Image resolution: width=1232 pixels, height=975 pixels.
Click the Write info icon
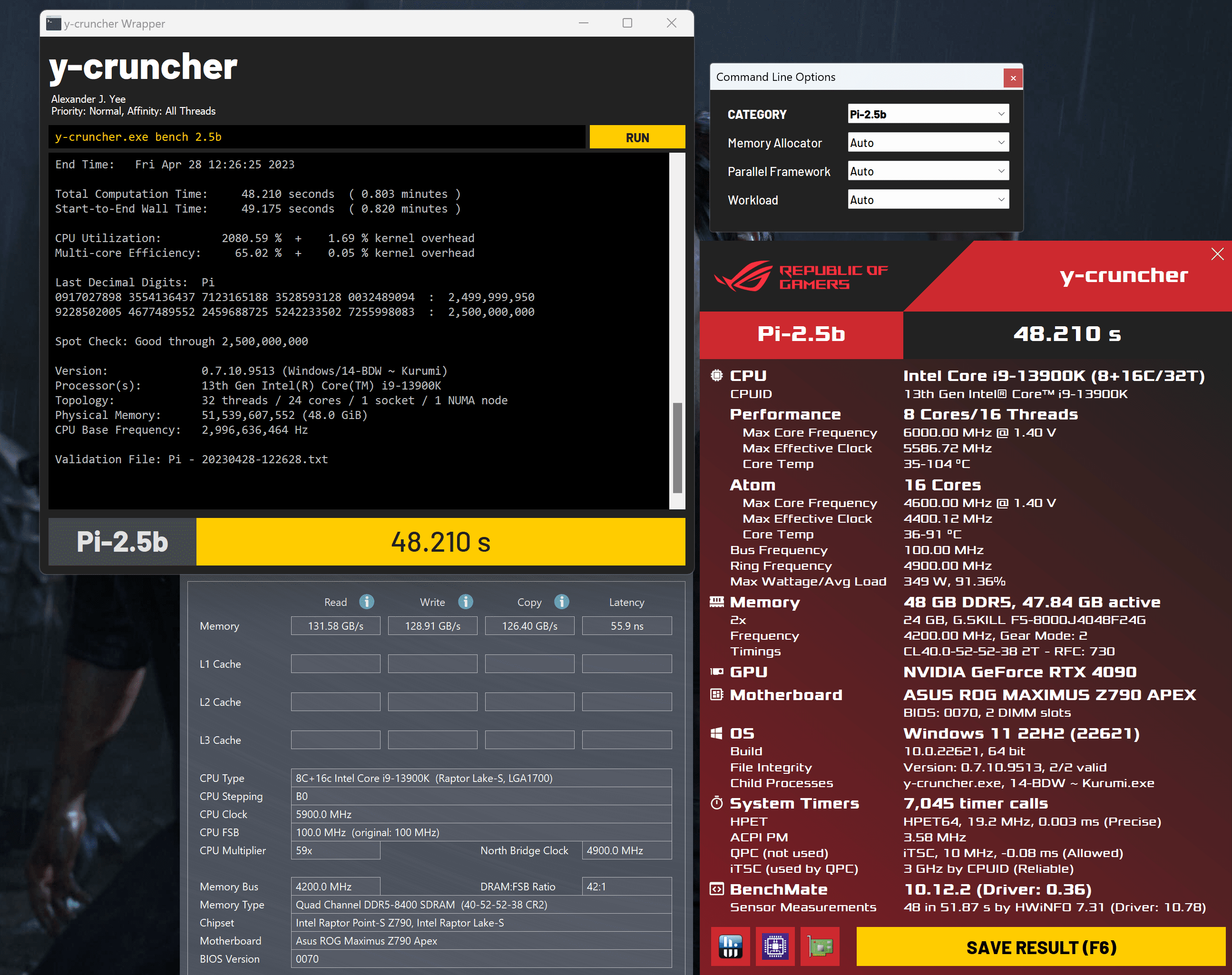465,602
